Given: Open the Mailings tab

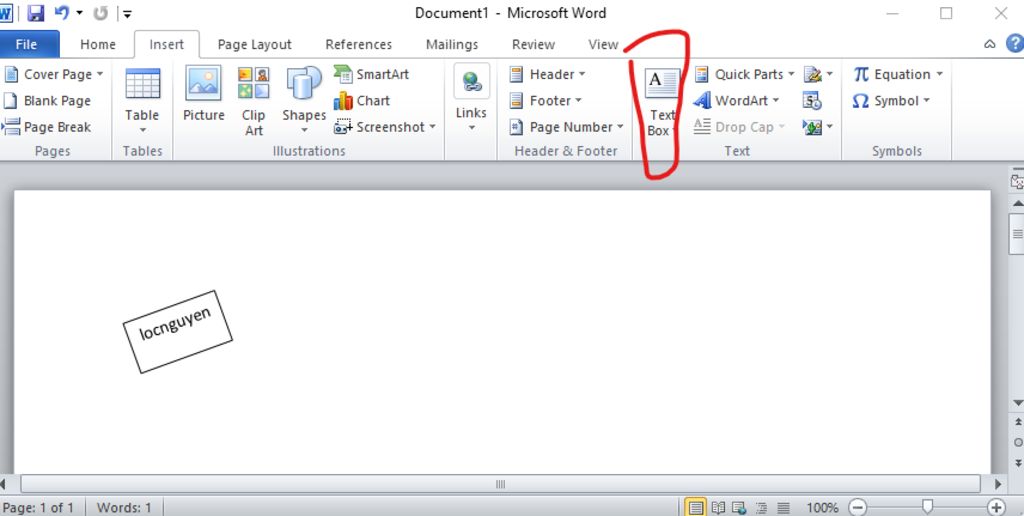Looking at the screenshot, I should point(452,44).
